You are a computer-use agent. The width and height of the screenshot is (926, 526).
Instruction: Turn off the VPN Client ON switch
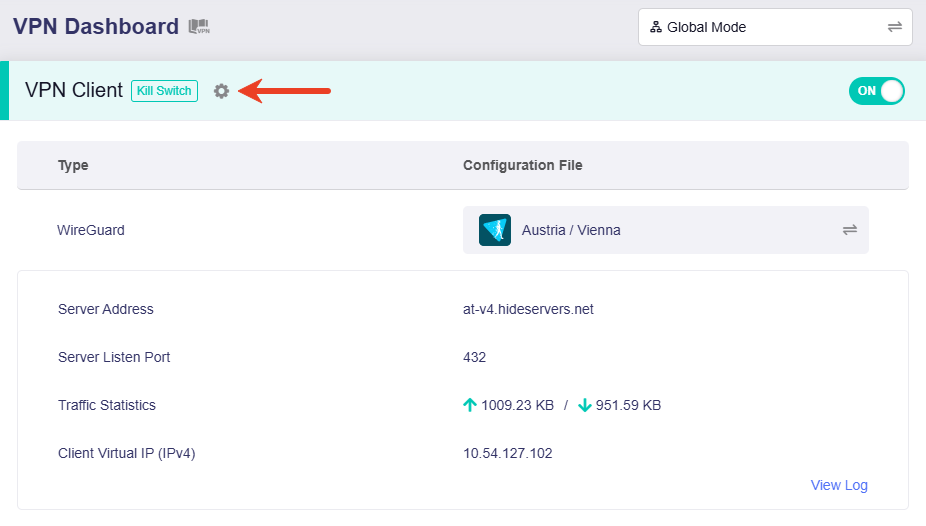coord(876,91)
